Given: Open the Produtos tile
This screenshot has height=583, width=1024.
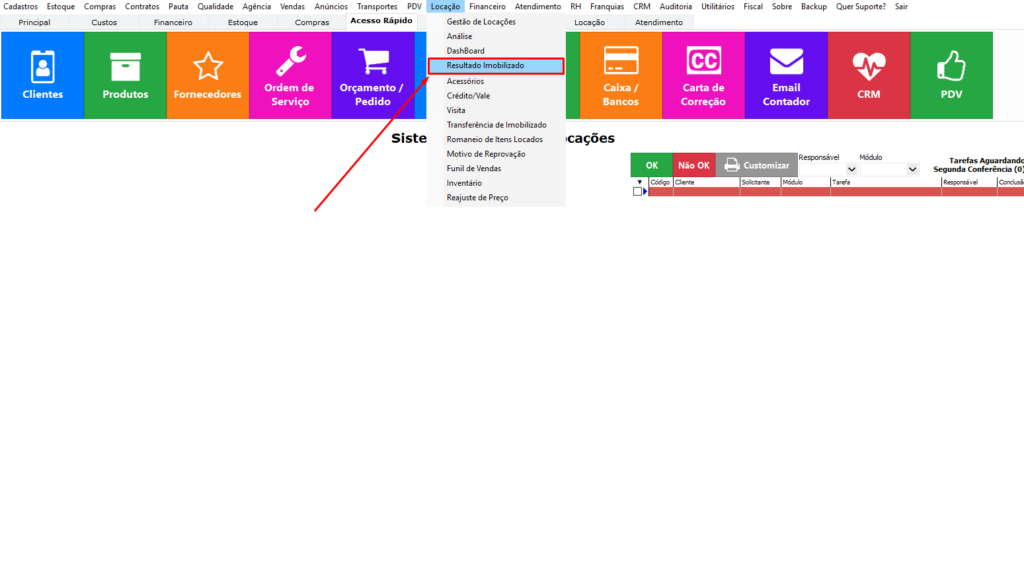Looking at the screenshot, I should (x=125, y=75).
